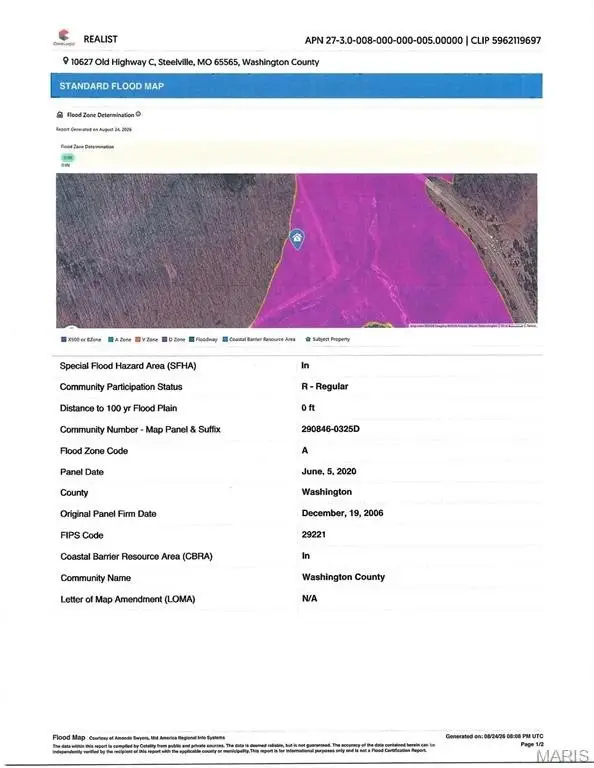Select the Floodway legend swatch
Screen dimensions: 594x768
[x=192, y=339]
